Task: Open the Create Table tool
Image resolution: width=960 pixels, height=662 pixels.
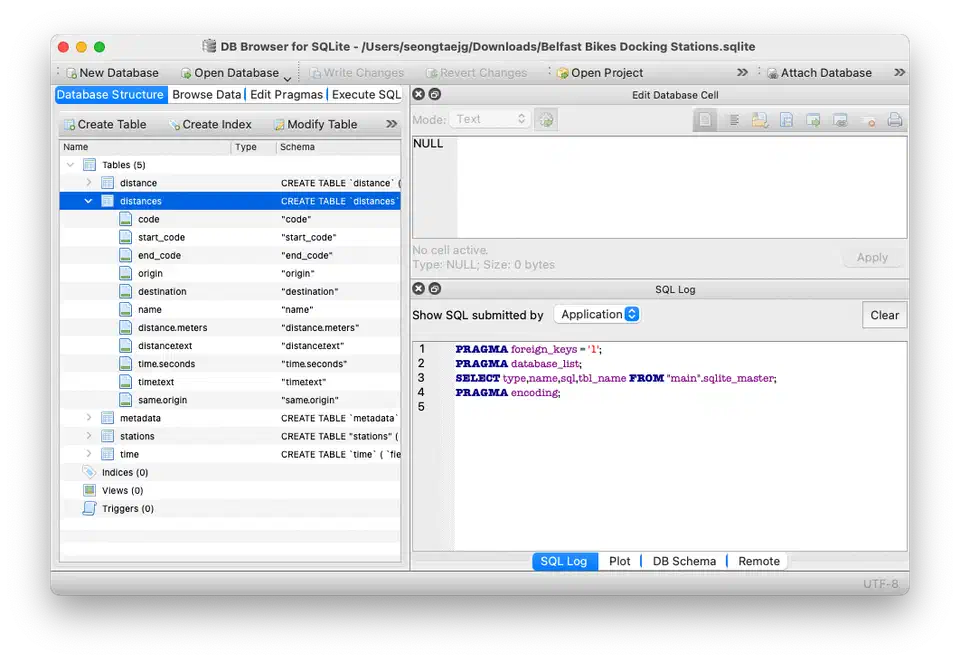Action: (x=105, y=124)
